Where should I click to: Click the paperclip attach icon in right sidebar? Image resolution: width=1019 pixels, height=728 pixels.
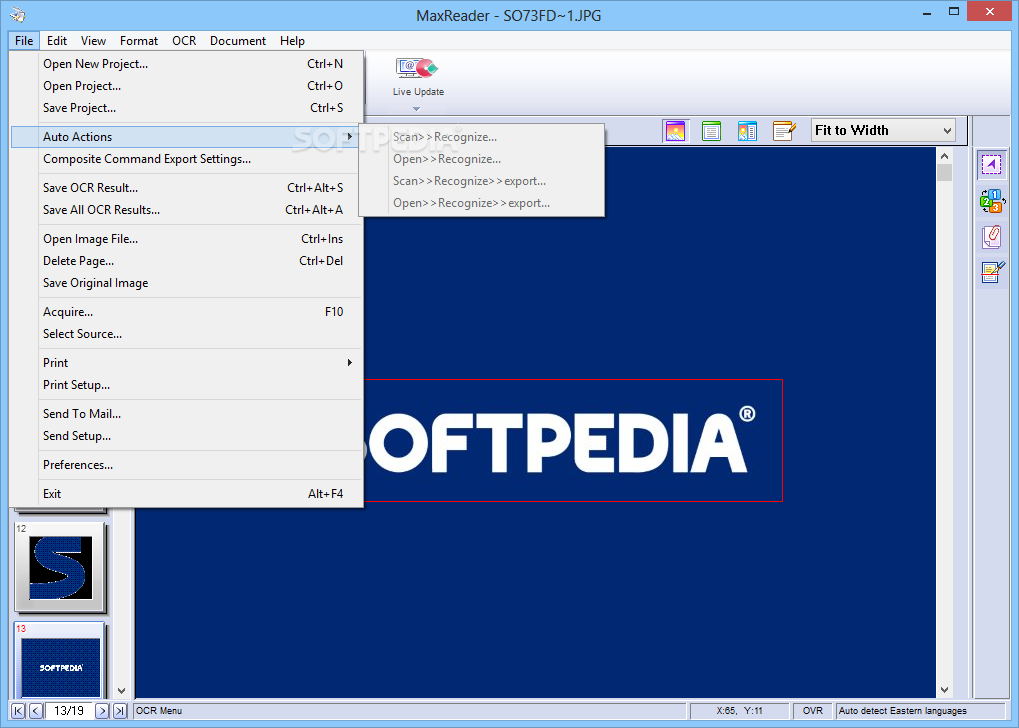click(992, 237)
